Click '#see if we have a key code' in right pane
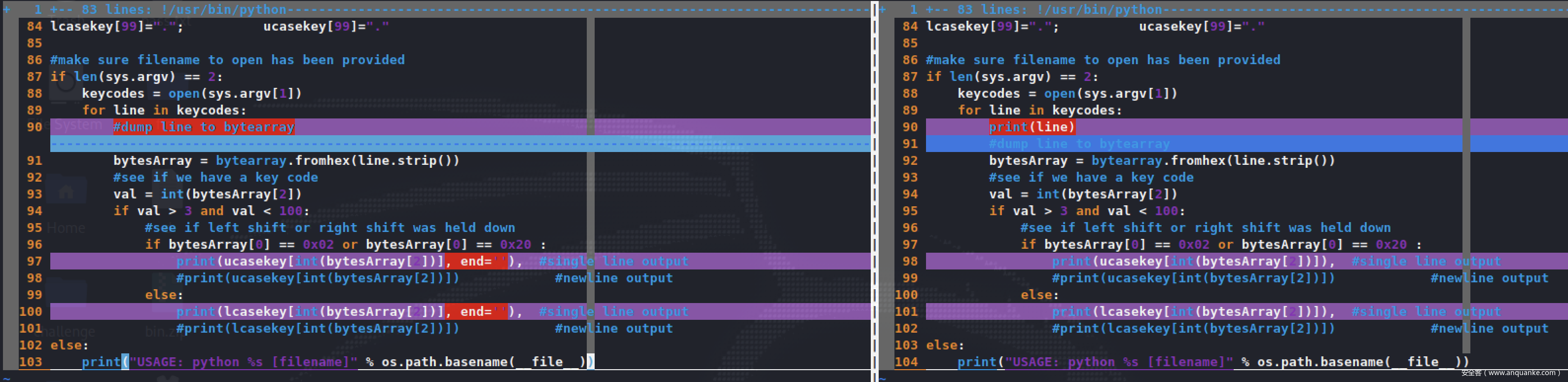 pos(1091,177)
